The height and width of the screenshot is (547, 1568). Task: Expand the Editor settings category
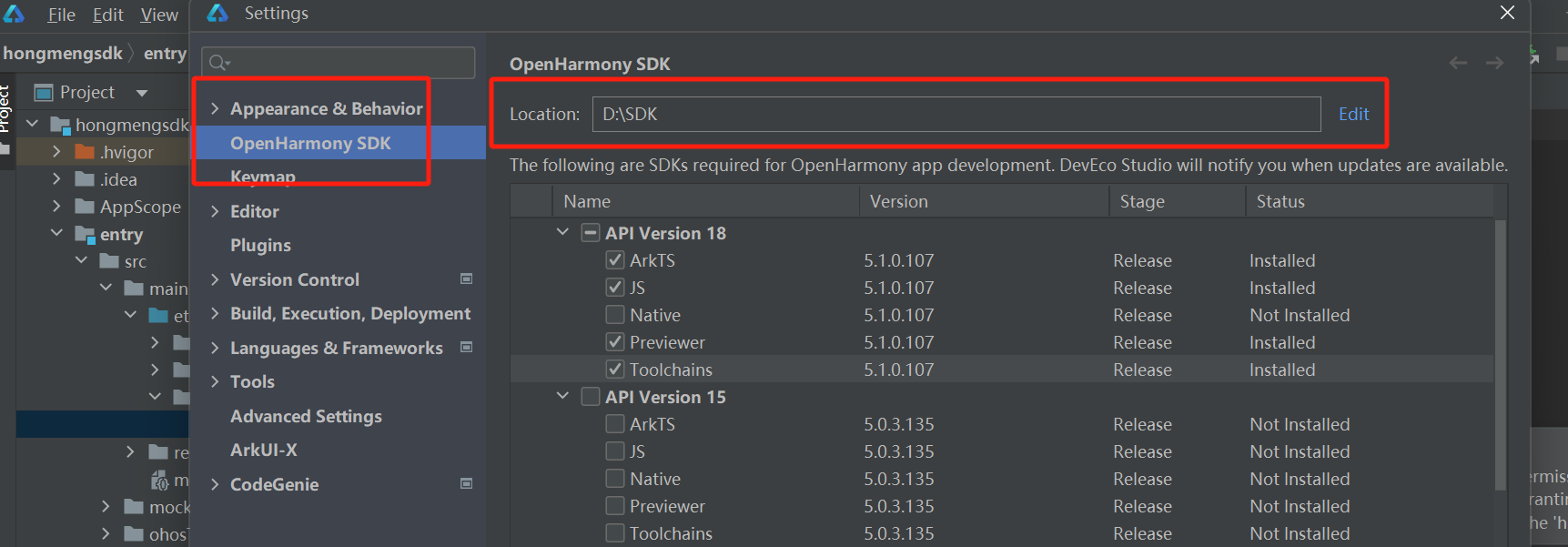point(215,211)
